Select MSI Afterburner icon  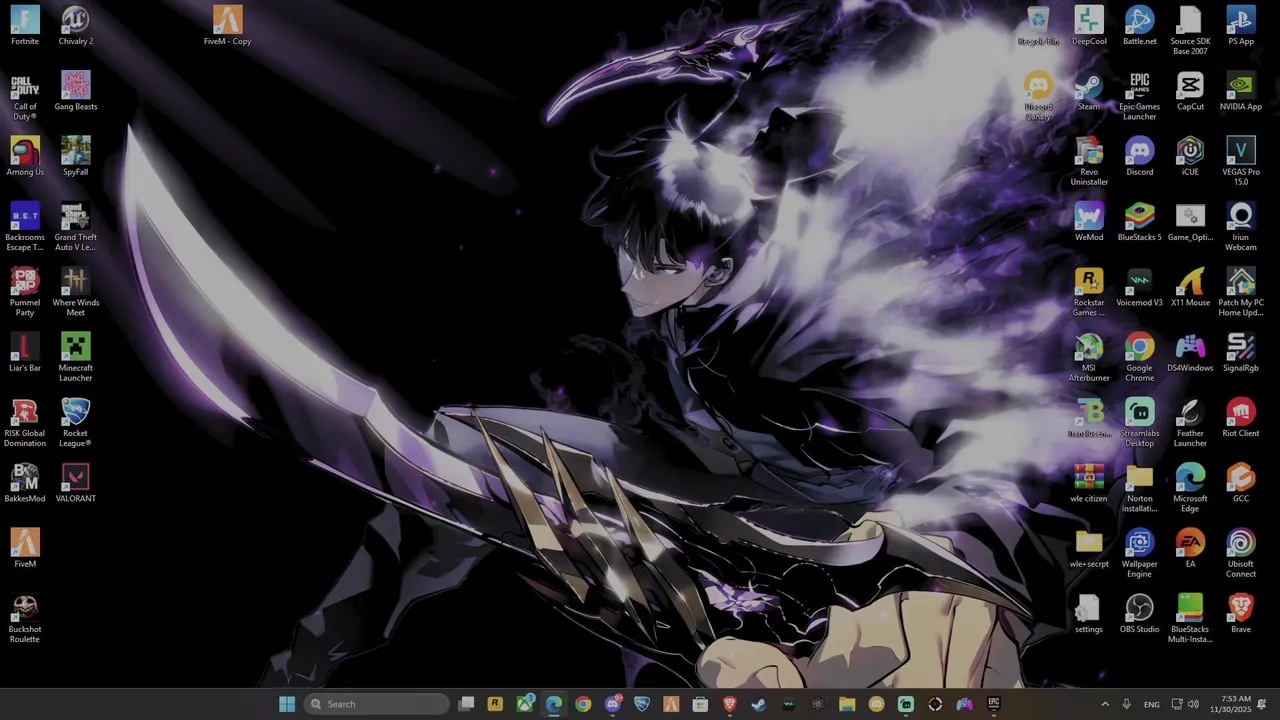pyautogui.click(x=1089, y=357)
